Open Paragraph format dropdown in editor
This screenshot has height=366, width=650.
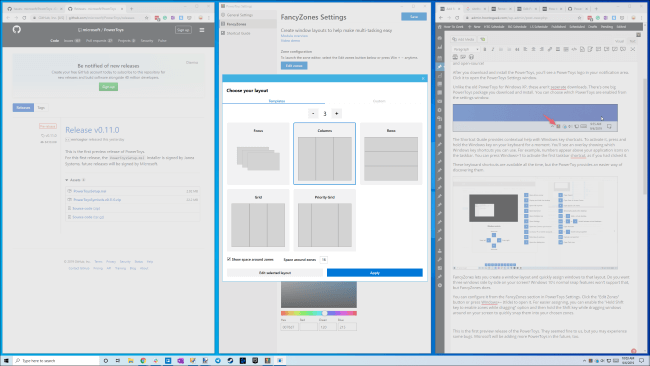click(466, 49)
